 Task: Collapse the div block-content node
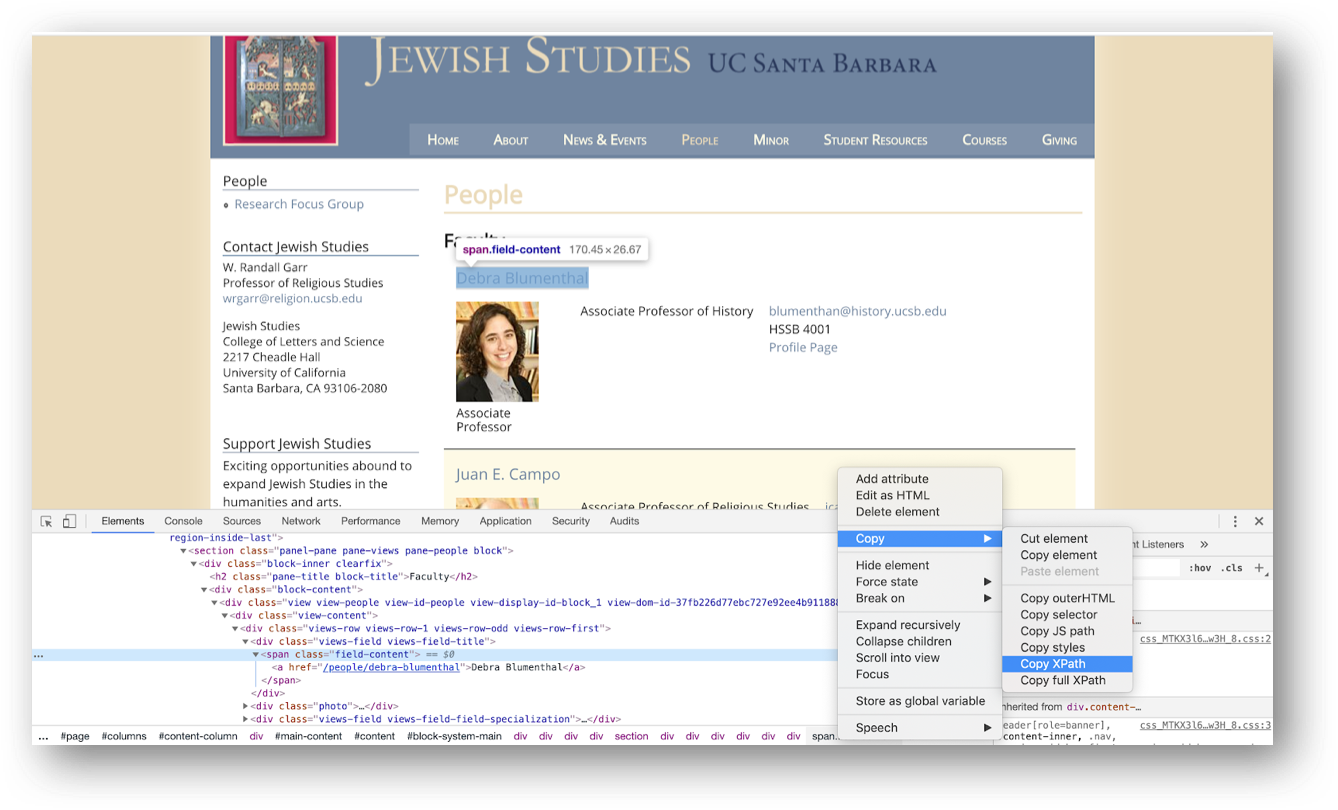tap(204, 590)
